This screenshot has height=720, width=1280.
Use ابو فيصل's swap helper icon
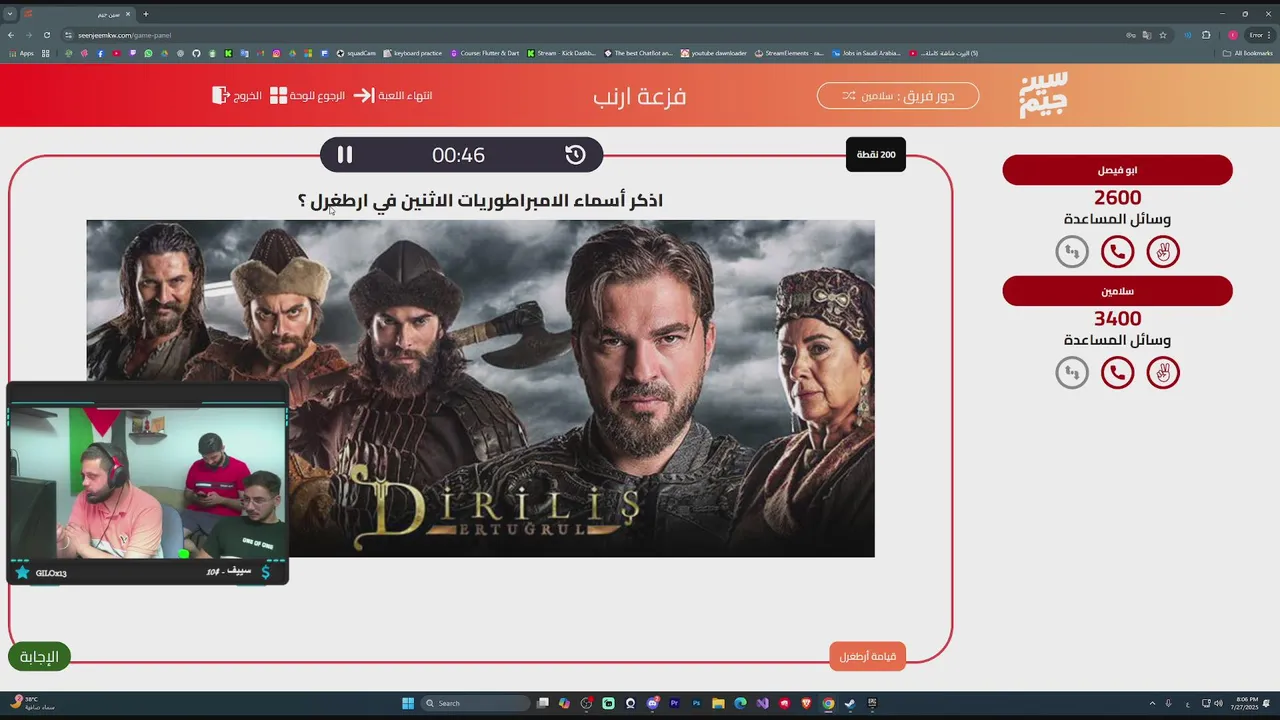[1072, 252]
